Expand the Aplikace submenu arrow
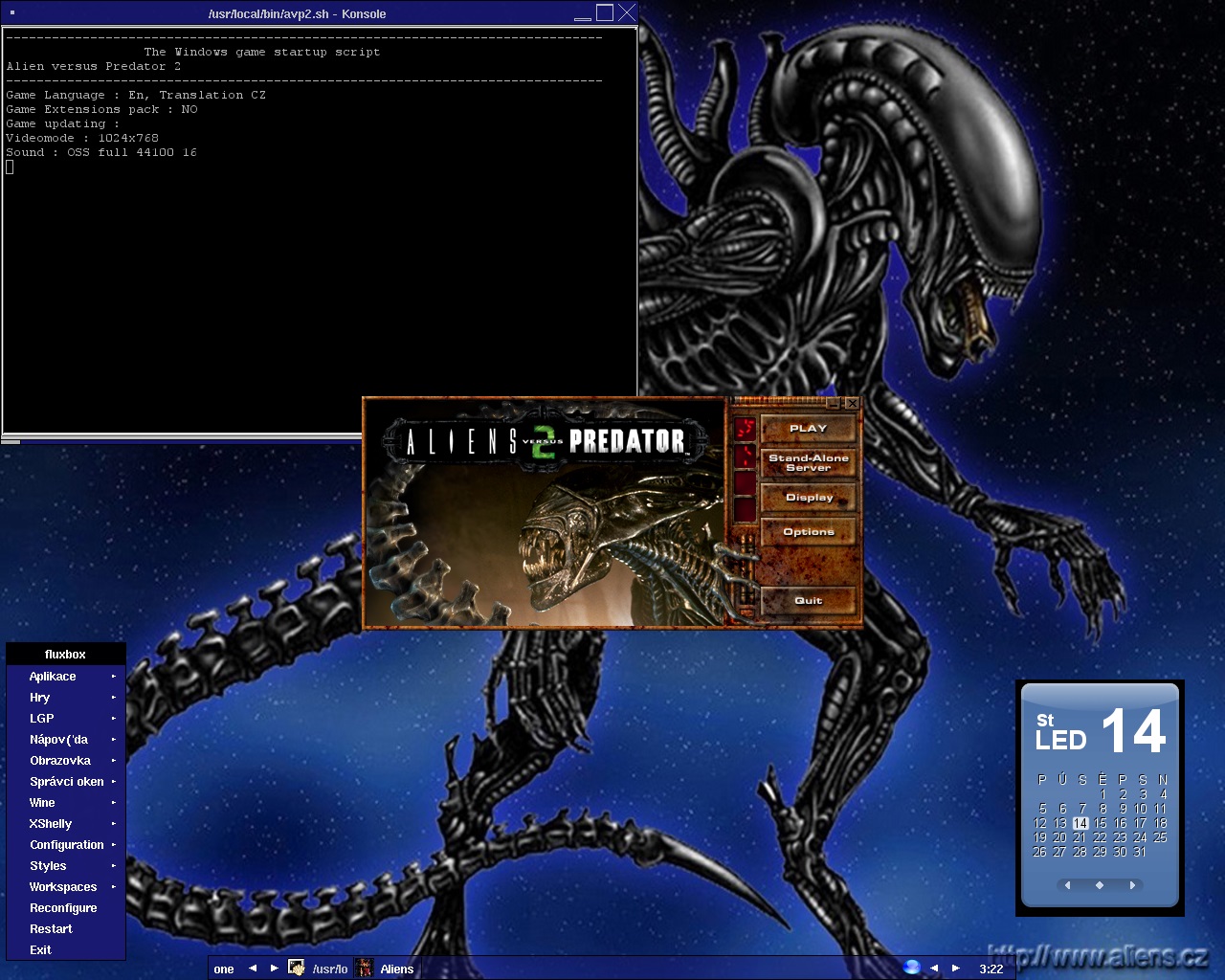The width and height of the screenshot is (1225, 980). [x=113, y=677]
